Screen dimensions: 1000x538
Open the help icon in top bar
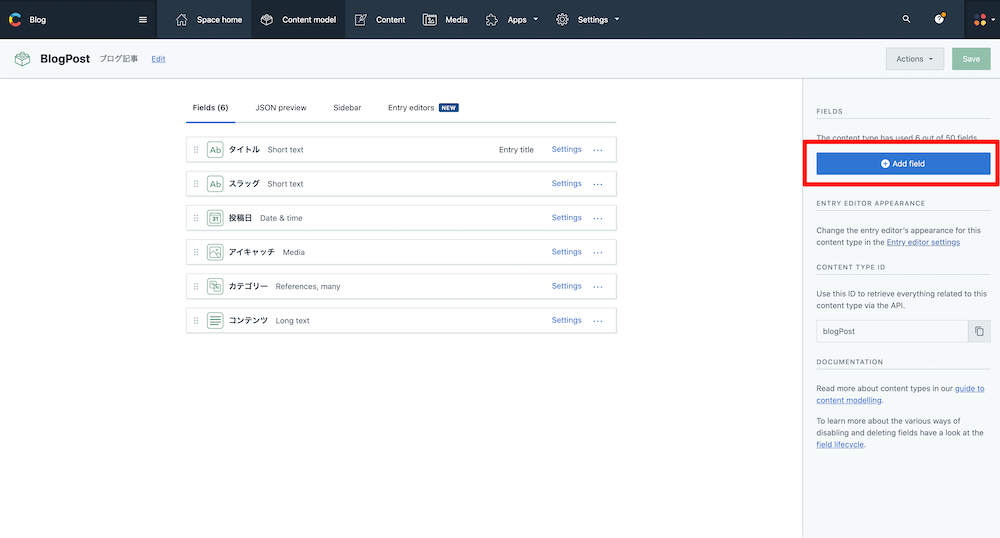(x=939, y=19)
